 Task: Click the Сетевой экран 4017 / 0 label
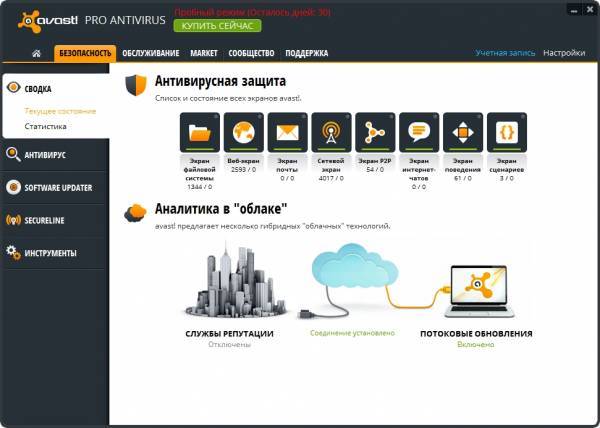click(x=331, y=169)
